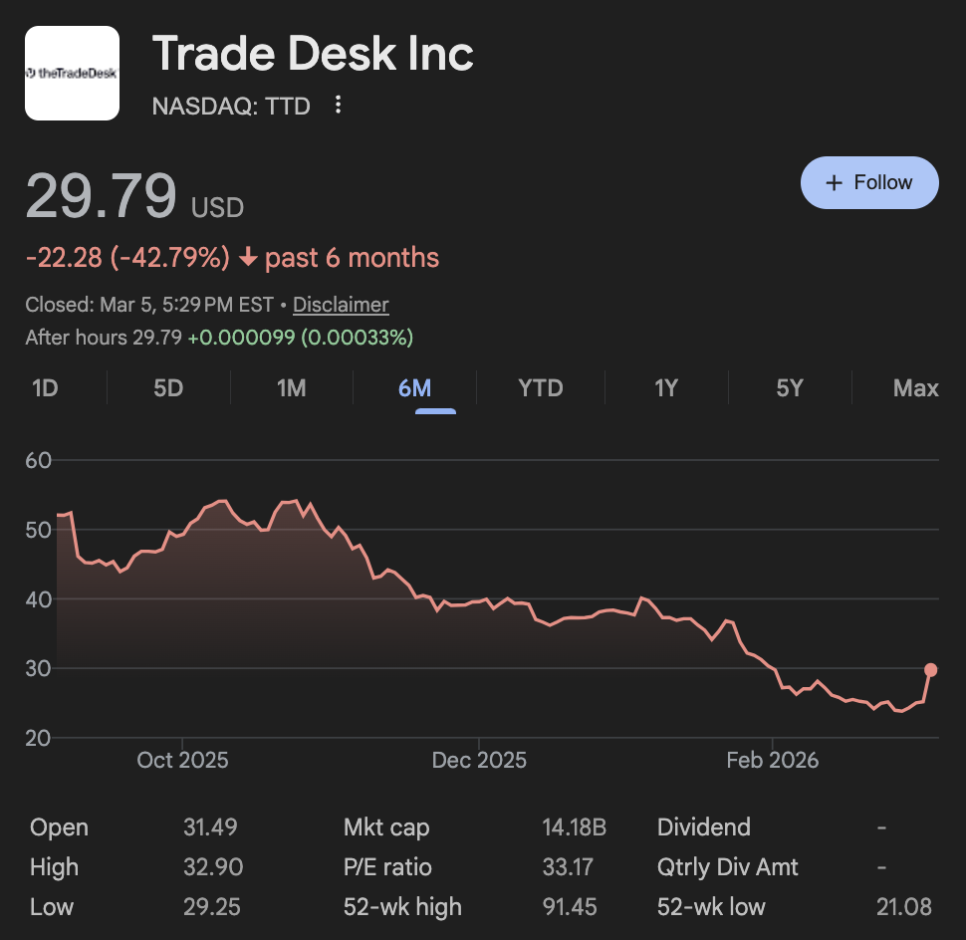Select the 6M chart tab
This screenshot has width=966, height=940.
(414, 388)
